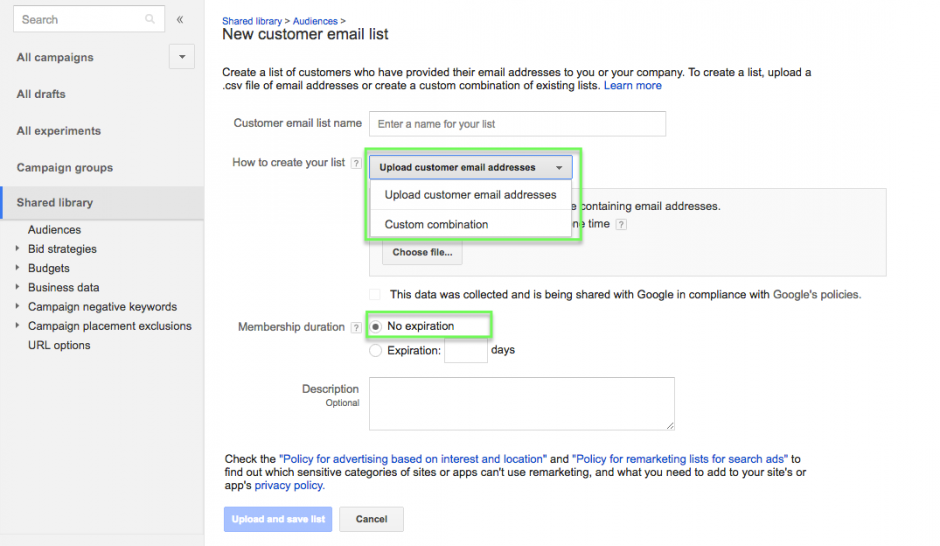Click the customer email list name field

click(x=517, y=123)
